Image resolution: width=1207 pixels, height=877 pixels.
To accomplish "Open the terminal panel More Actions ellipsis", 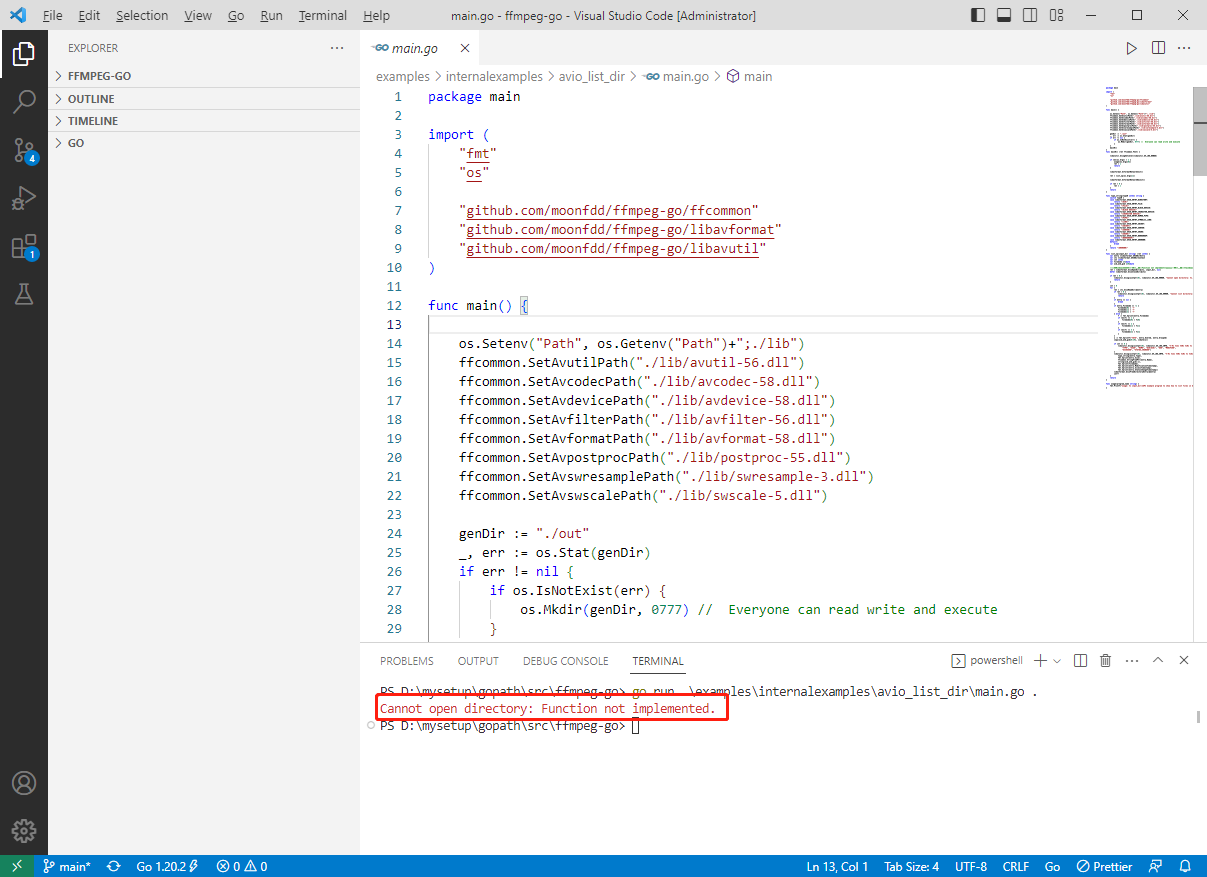I will tap(1132, 660).
